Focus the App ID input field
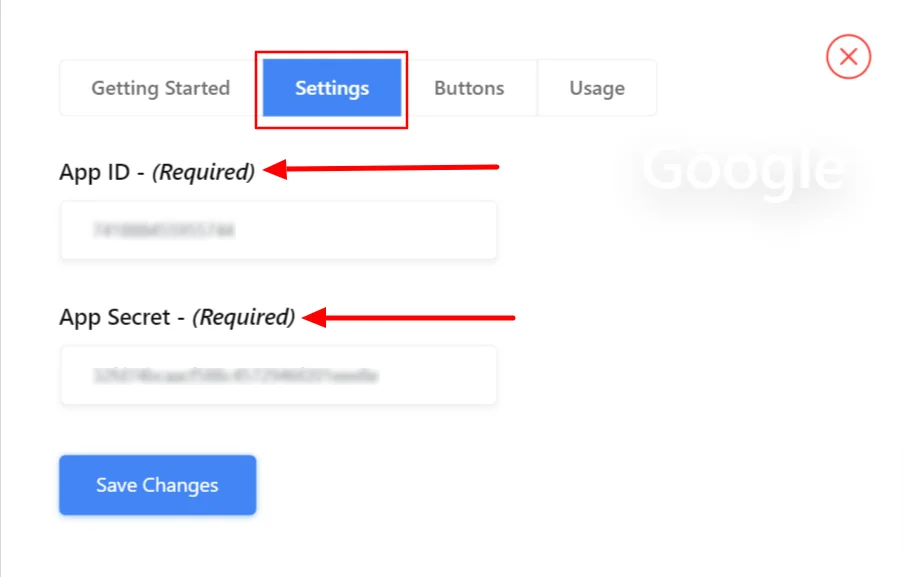Viewport: 903px width, 577px height. point(278,230)
